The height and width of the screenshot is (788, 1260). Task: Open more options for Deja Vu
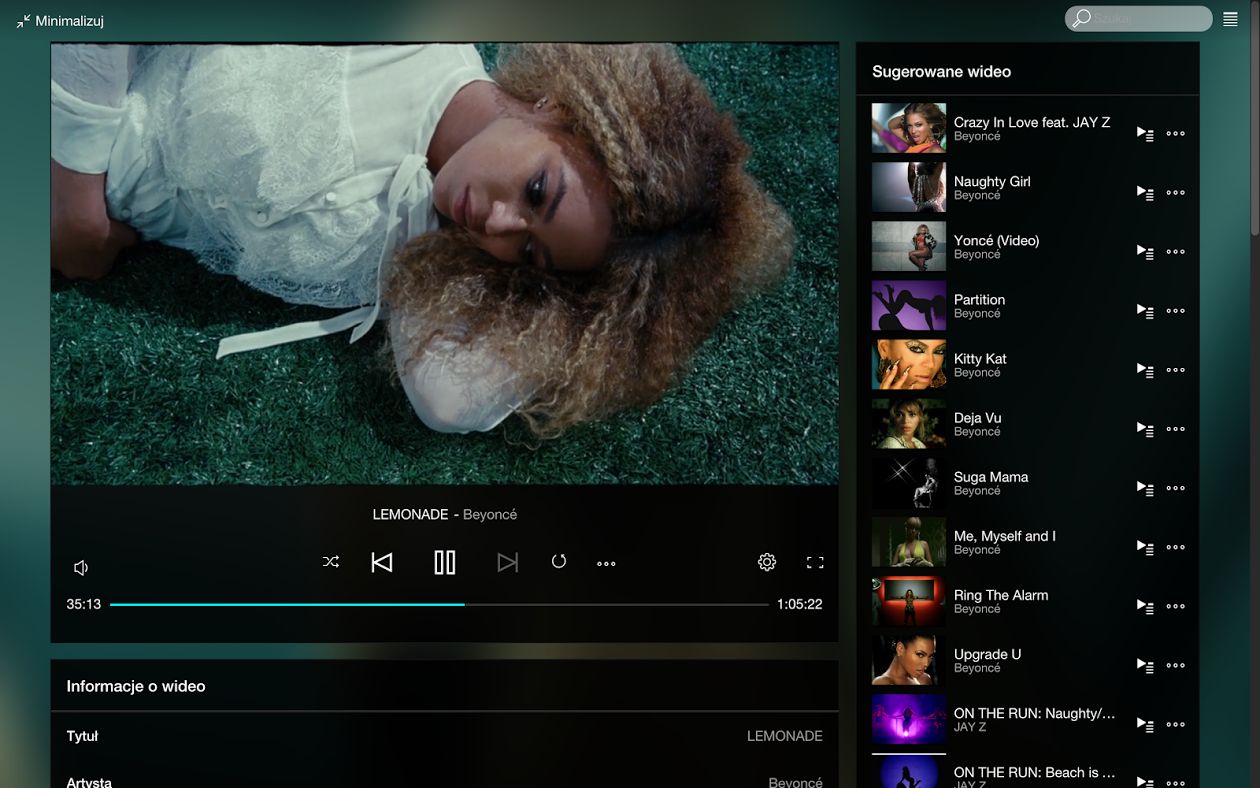[1176, 429]
